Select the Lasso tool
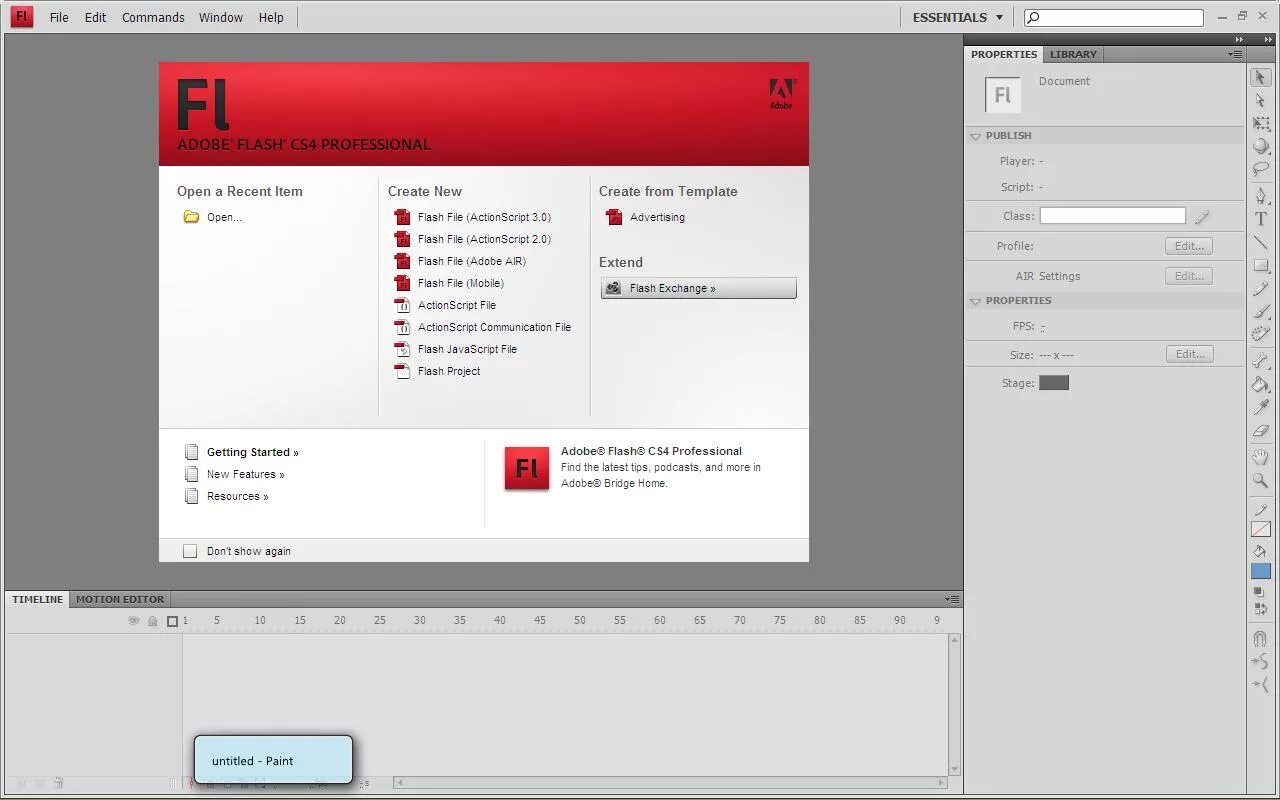The width and height of the screenshot is (1280, 800). [x=1260, y=169]
